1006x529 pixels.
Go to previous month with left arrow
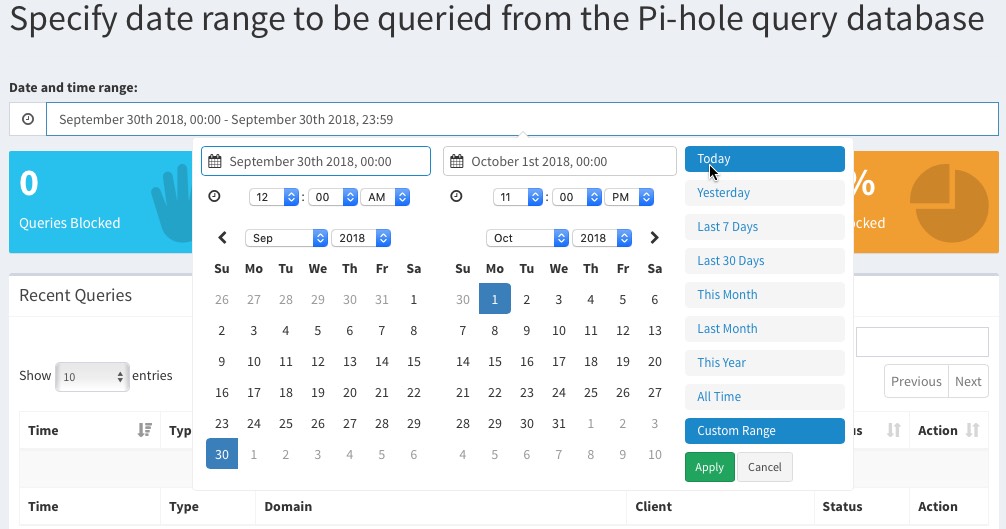coord(223,238)
